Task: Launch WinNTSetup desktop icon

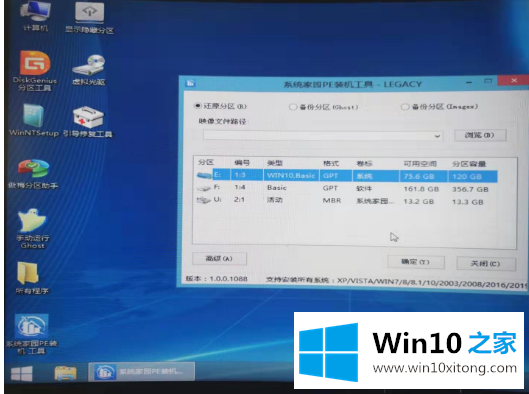Action: [x=34, y=120]
